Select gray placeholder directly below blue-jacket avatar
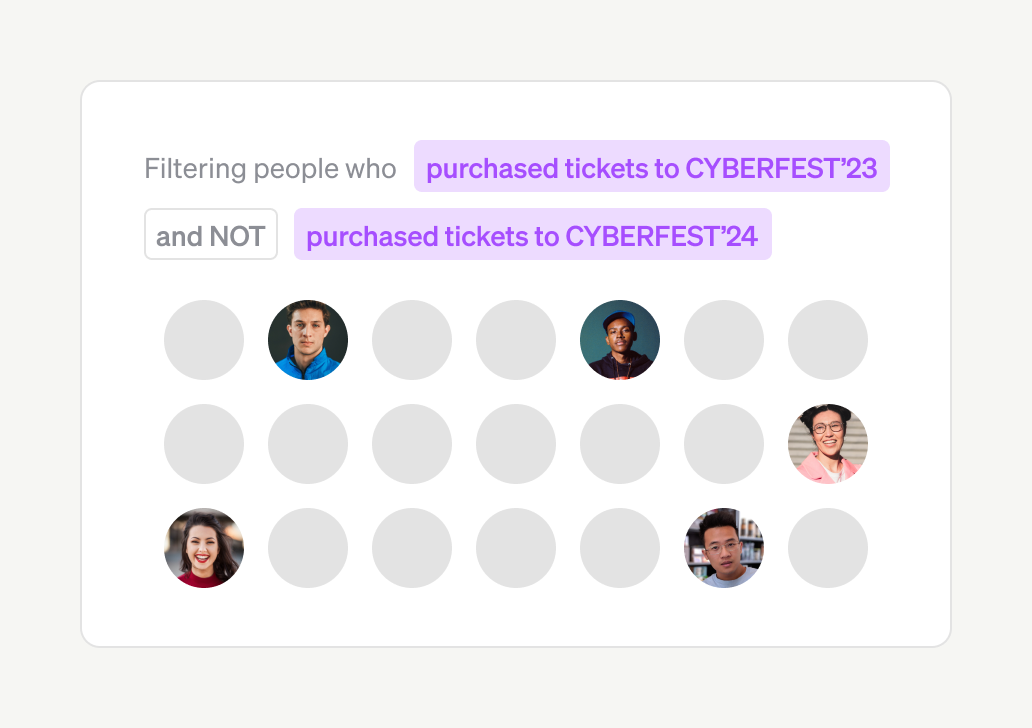The image size is (1032, 728). [x=308, y=444]
